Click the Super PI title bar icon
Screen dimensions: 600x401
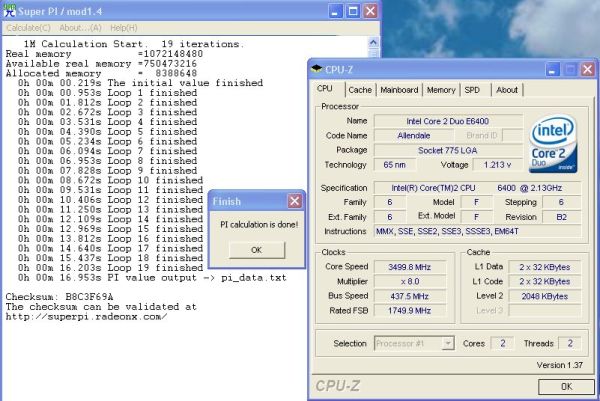click(x=9, y=11)
